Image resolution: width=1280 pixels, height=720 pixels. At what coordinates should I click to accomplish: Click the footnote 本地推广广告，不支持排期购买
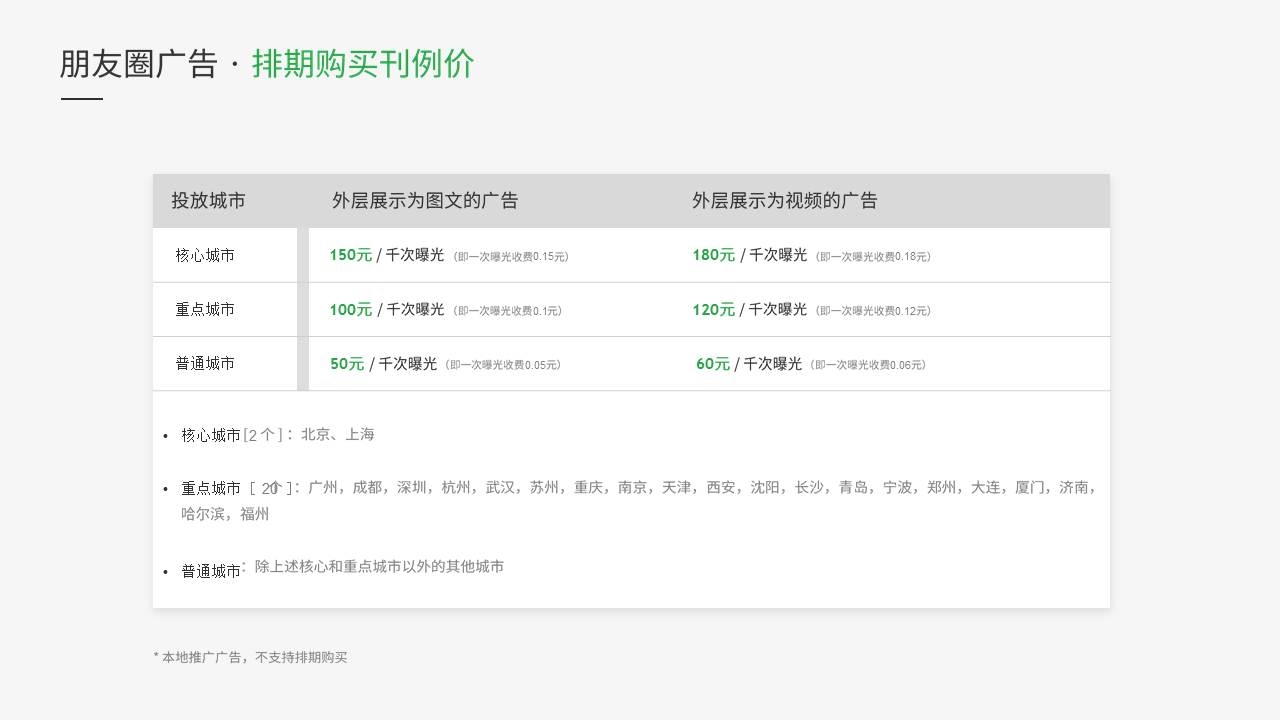[x=254, y=658]
